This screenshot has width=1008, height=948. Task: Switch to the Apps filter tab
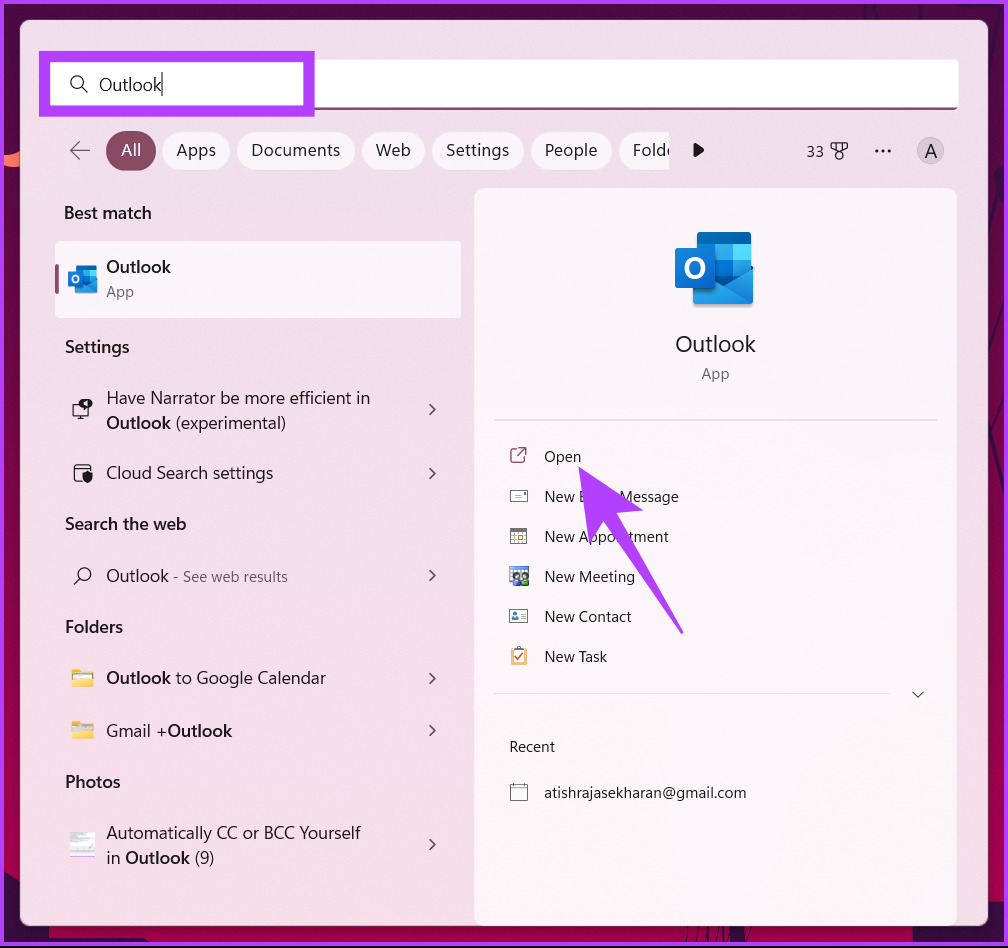point(196,150)
